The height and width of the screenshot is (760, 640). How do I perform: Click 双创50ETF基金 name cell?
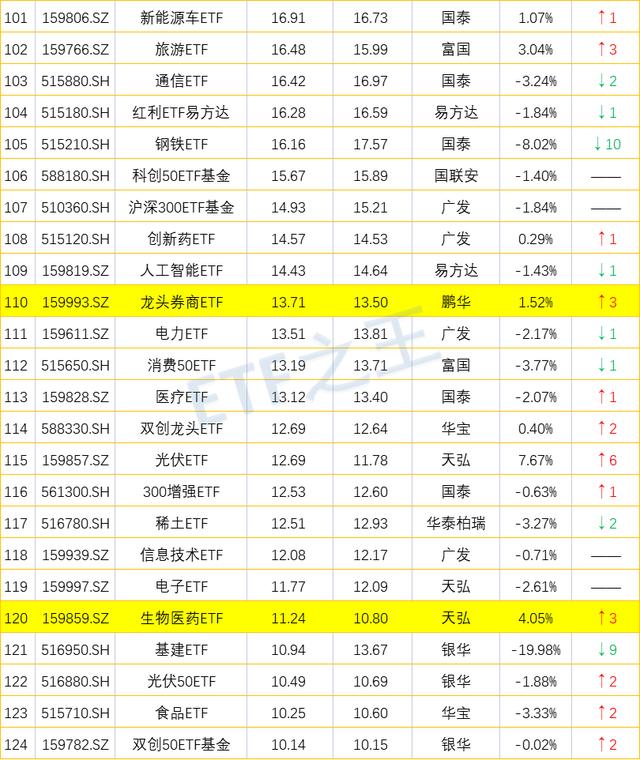pyautogui.click(x=181, y=744)
